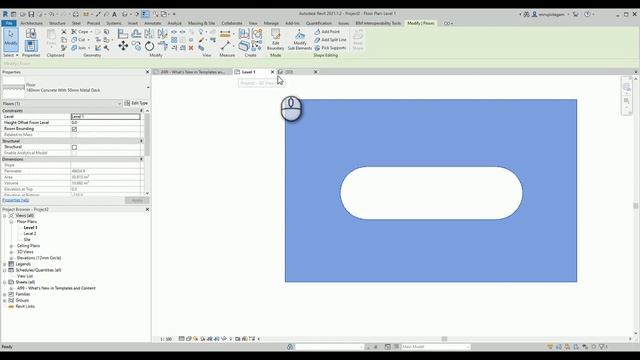Click the Edit Boundary button
The image size is (640, 360).
pos(276,40)
